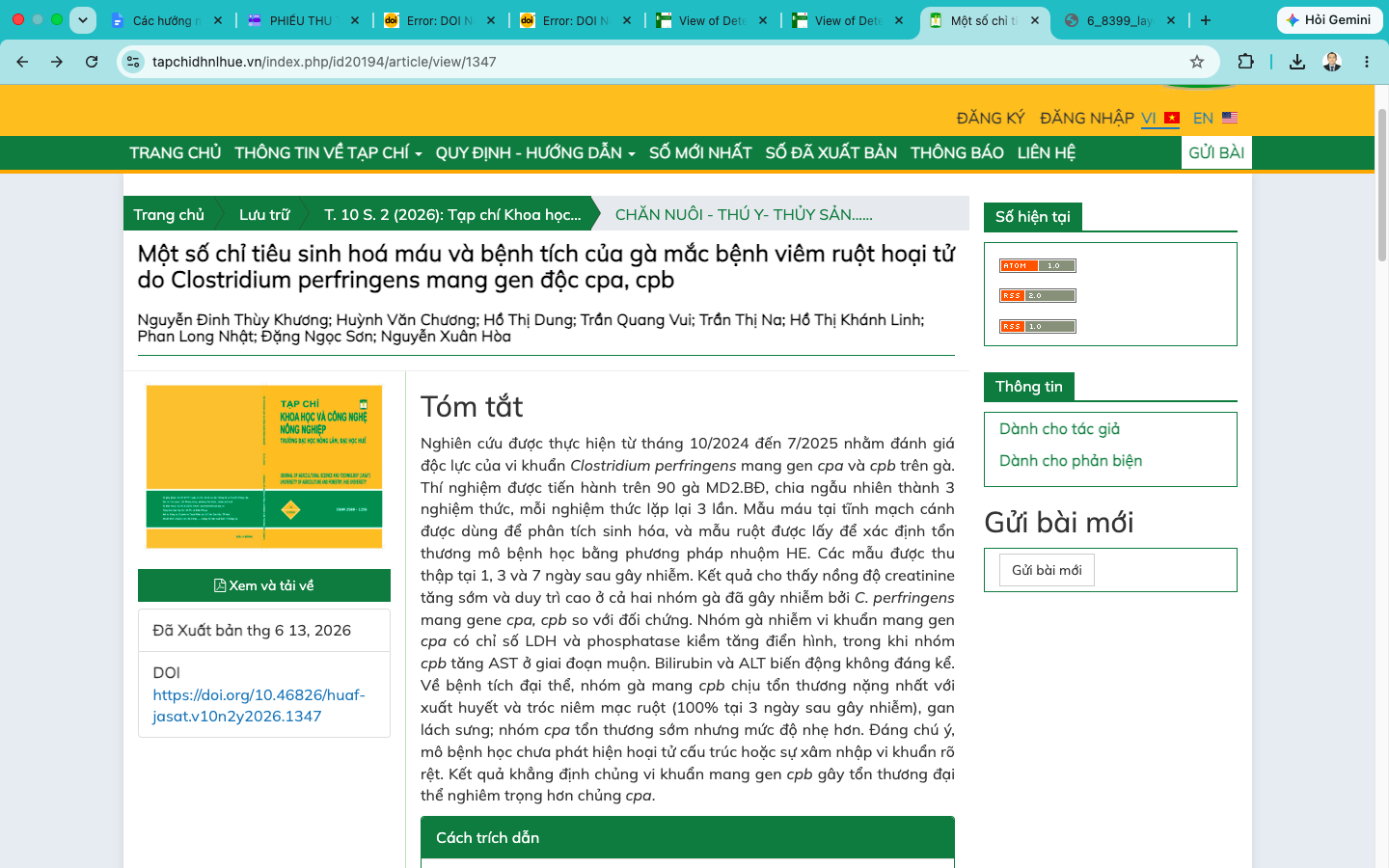Screen dimensions: 1389x868
Task: Open 'Dành cho tác giả' link
Action: click(1059, 429)
